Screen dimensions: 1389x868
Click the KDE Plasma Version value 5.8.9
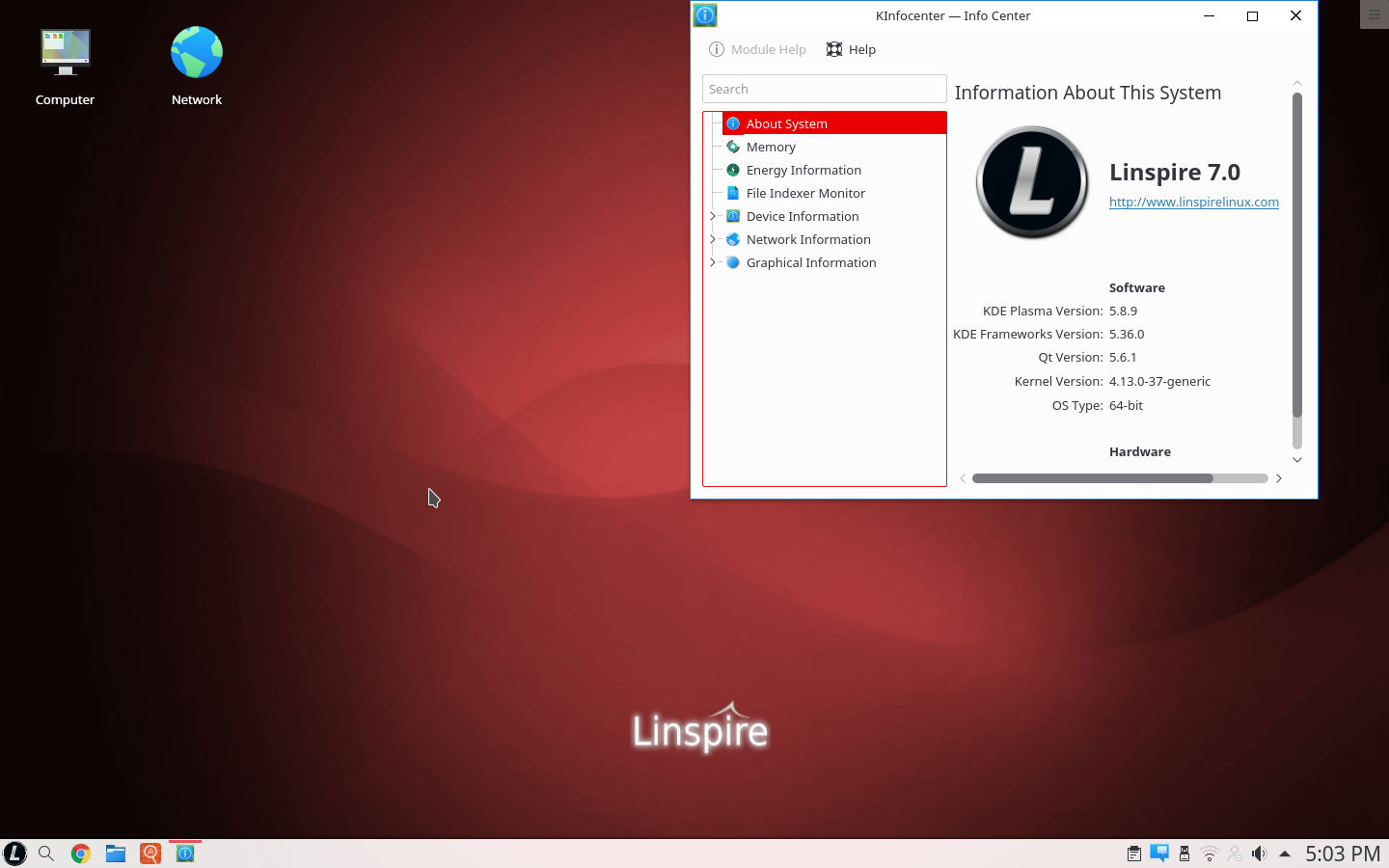coord(1123,311)
